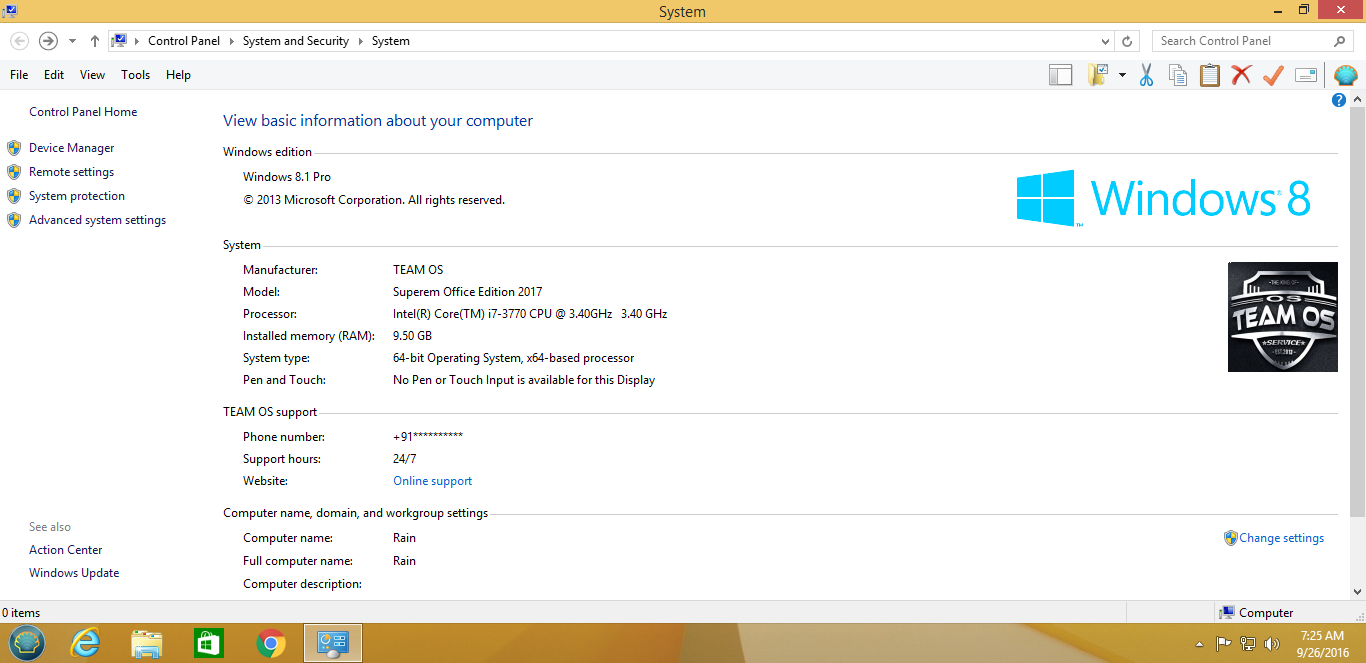Screen dimensions: 1366x663
Task: Open the recent locations dropdown arrow
Action: click(x=72, y=41)
